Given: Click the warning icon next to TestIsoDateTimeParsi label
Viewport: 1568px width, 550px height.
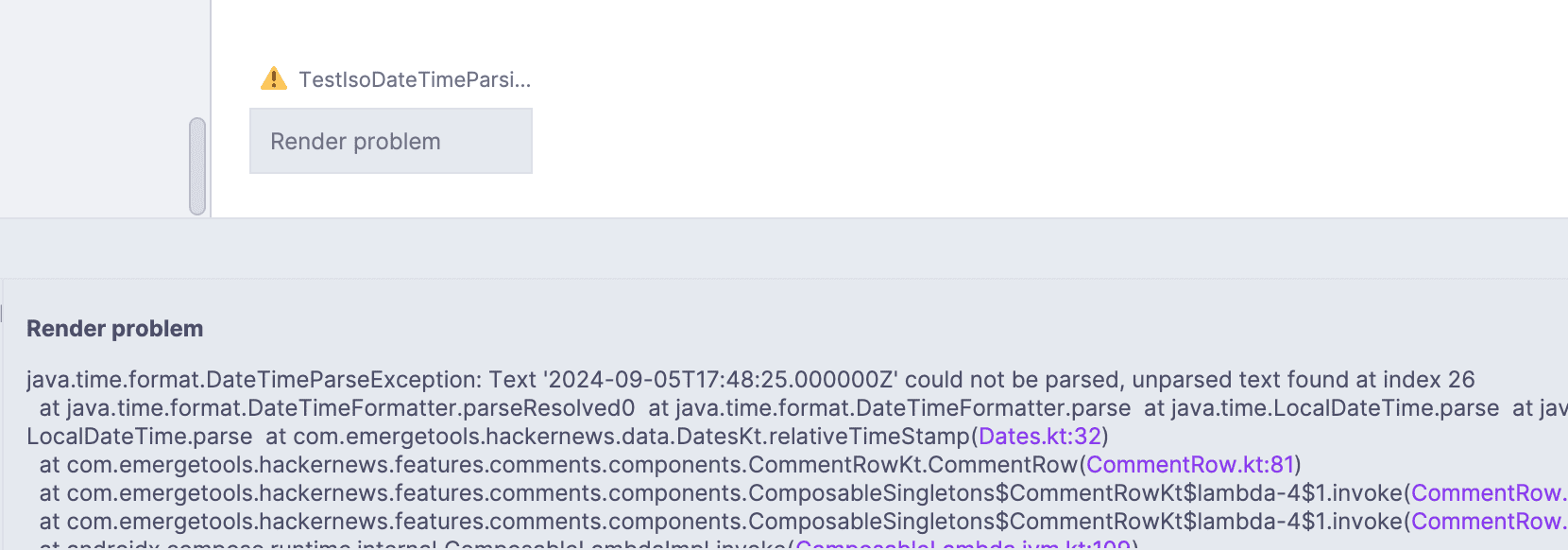Looking at the screenshot, I should (x=274, y=78).
